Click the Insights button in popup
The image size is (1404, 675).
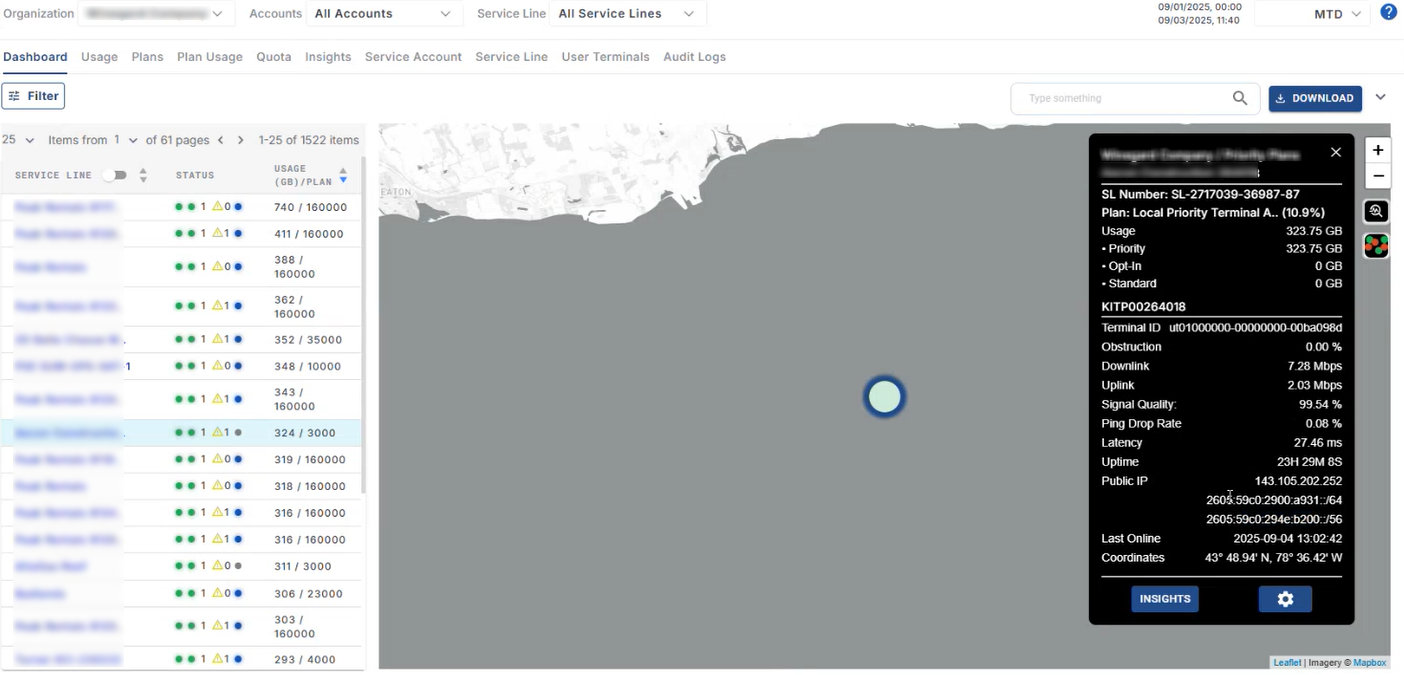coord(1164,599)
